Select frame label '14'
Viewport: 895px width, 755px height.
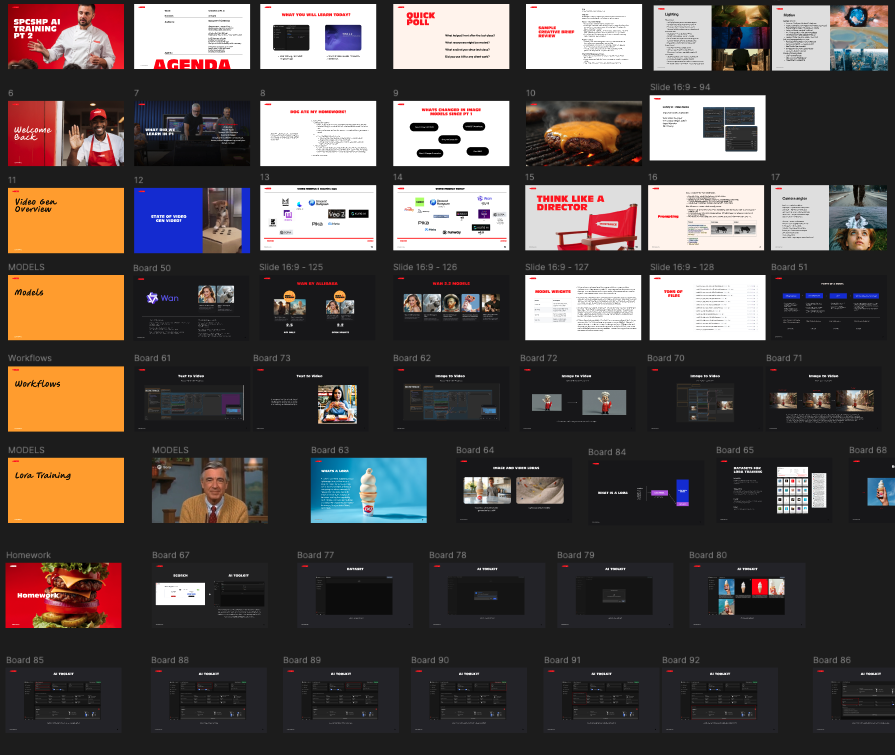398,177
